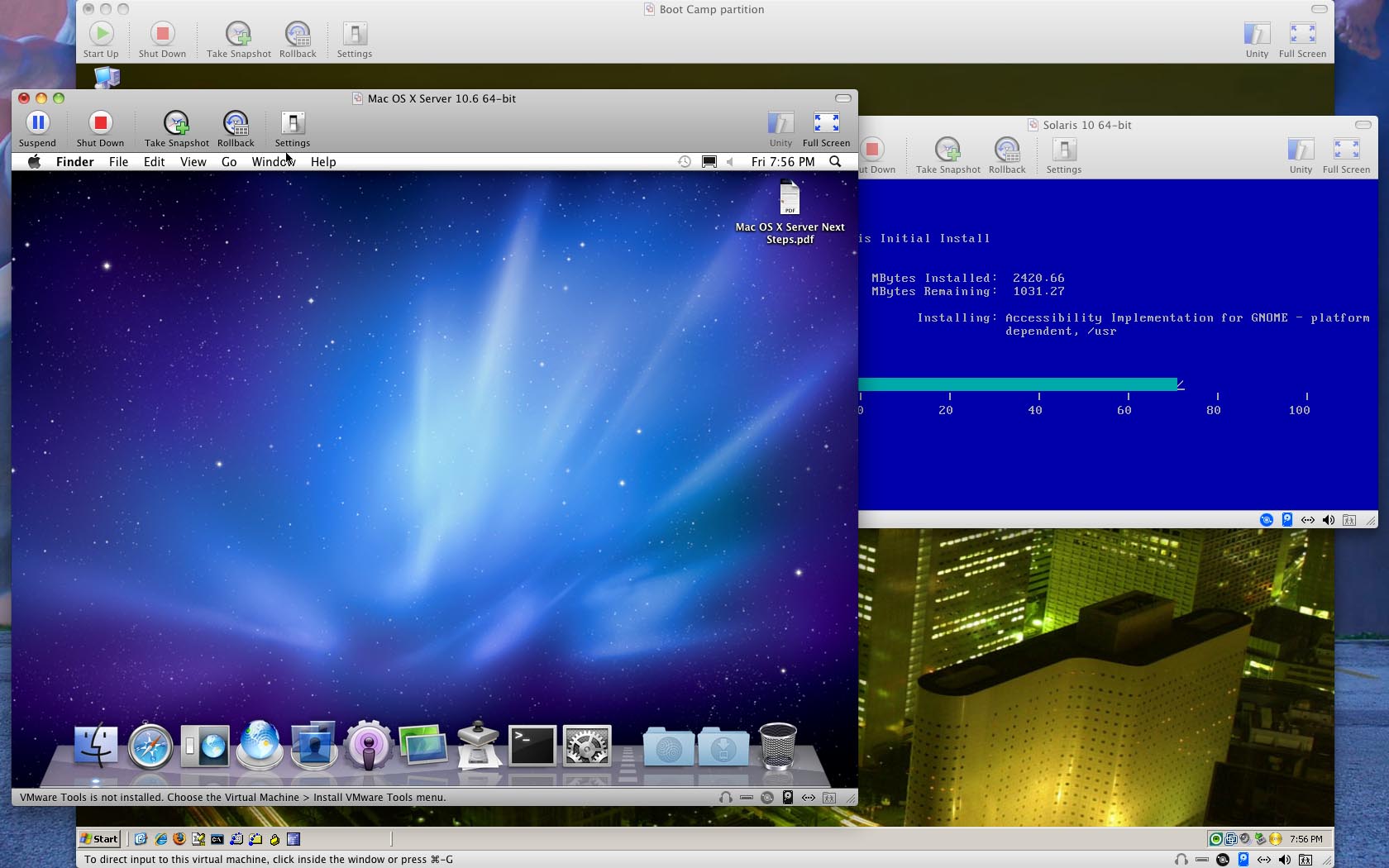Open Server Admin globe icon in Dock
Screen dimensions: 1389x868
pos(260,746)
